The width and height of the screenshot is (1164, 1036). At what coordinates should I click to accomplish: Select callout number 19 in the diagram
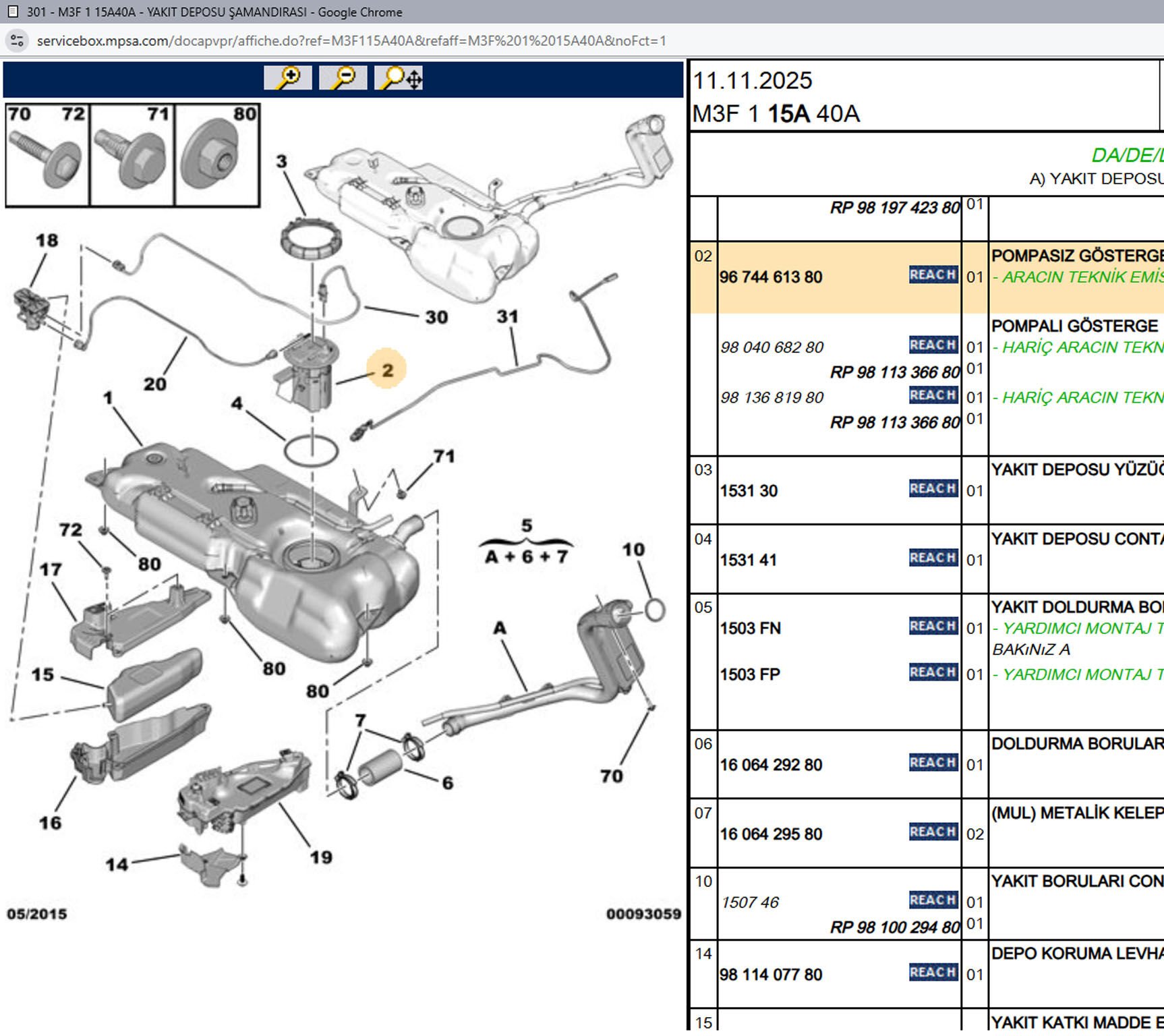[x=321, y=857]
